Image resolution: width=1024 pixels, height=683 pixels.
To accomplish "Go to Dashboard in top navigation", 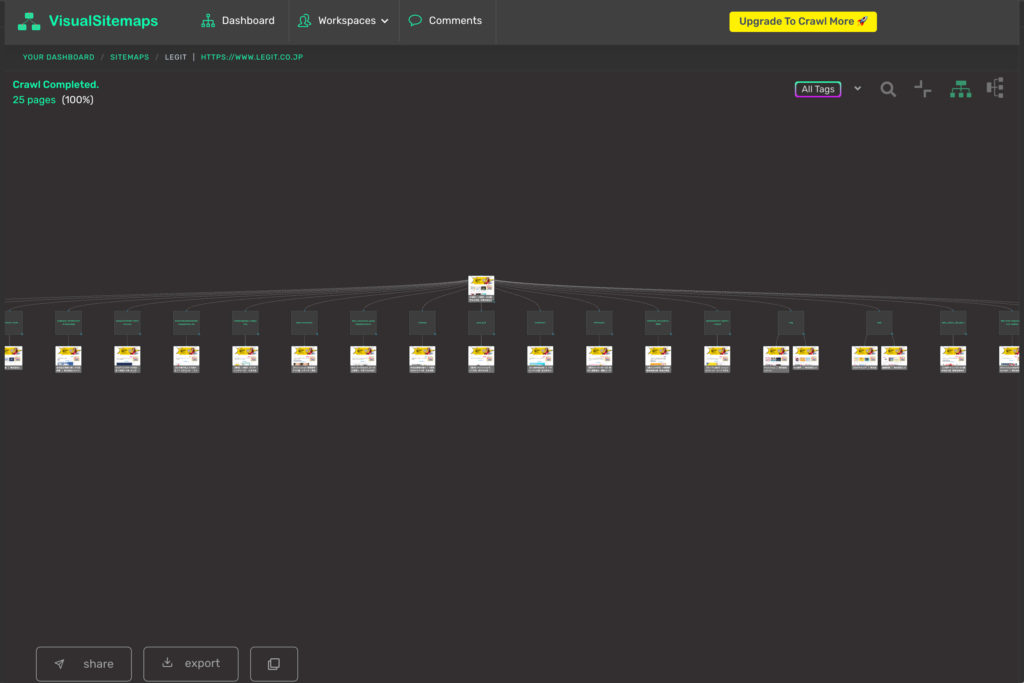I will pos(247,21).
